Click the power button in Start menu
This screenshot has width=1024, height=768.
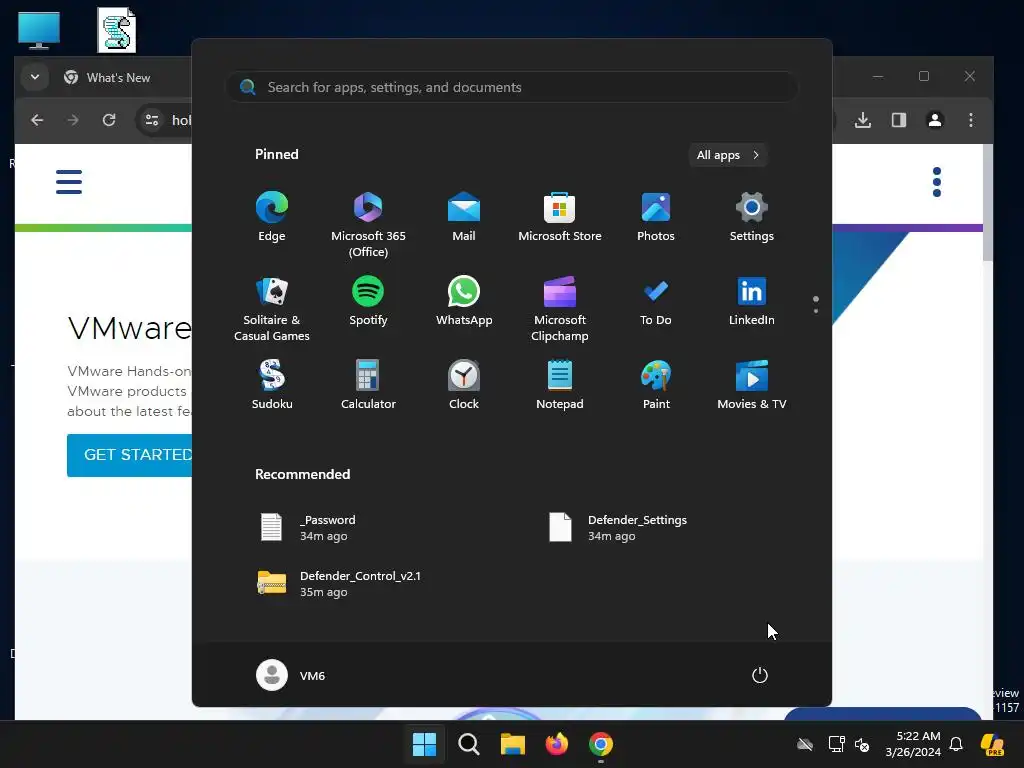[x=760, y=675]
